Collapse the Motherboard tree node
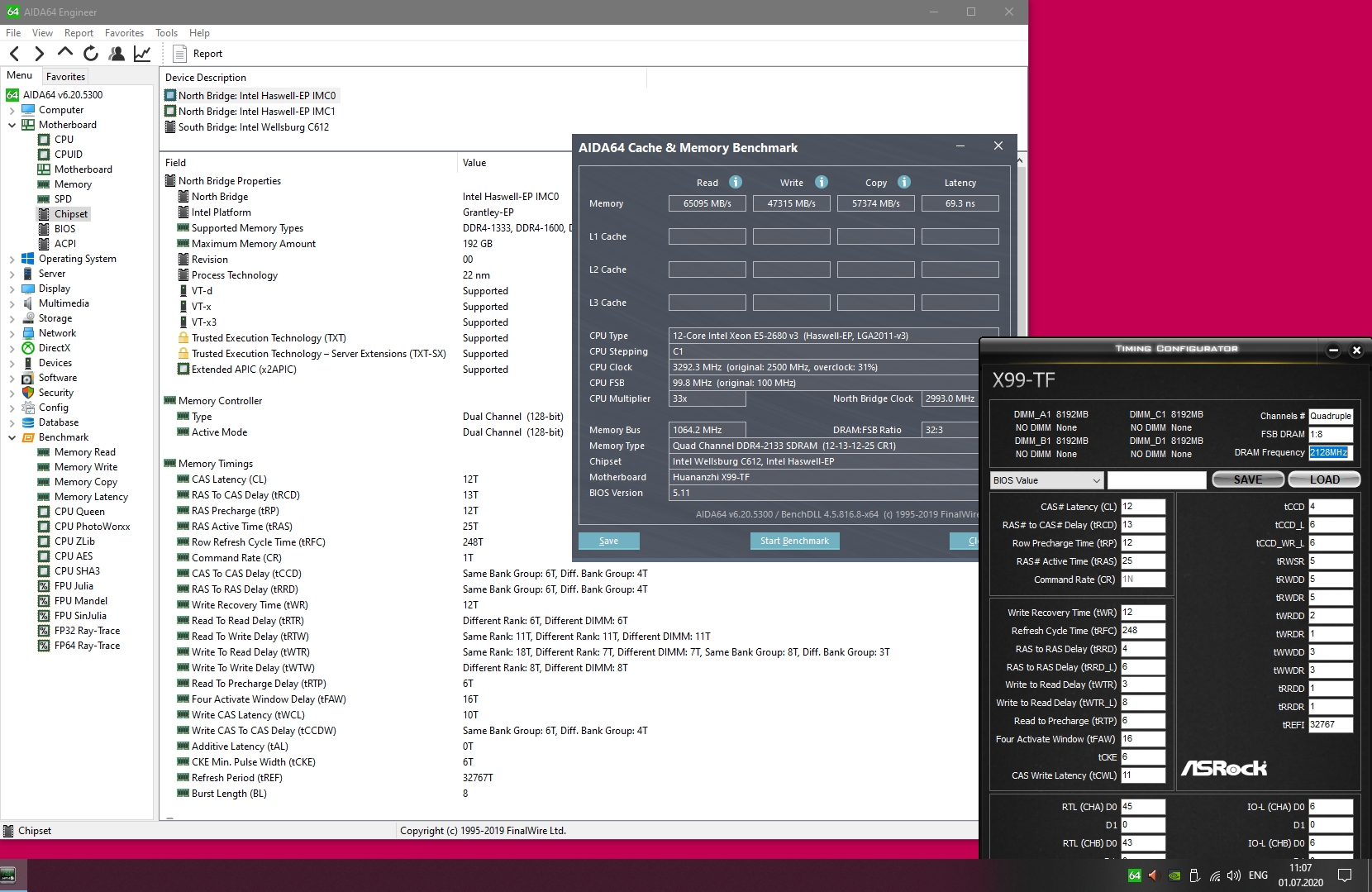Screen dimensions: 1372x892 12,125
